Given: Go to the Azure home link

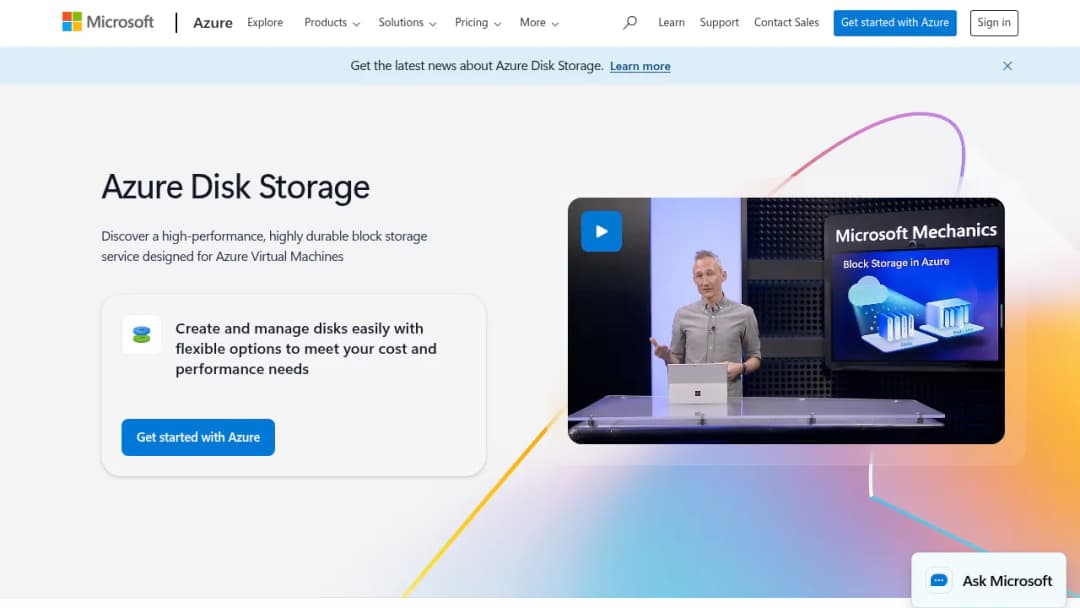Looking at the screenshot, I should point(213,23).
